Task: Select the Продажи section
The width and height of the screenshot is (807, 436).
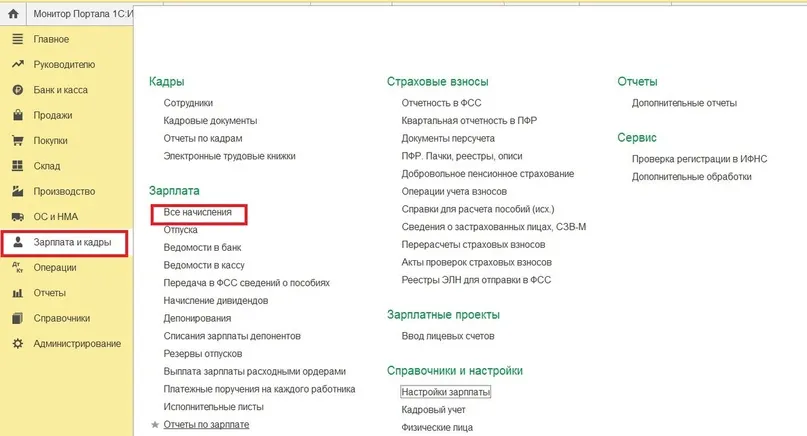Action: 52,115
